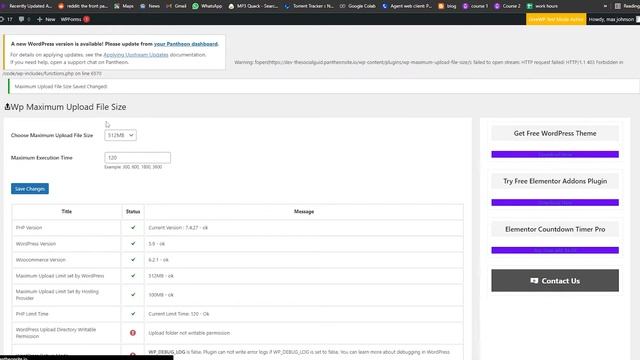Viewport: 640px width, 360px height.
Task: Open the Agent web client bookmark
Action: pos(407,6)
